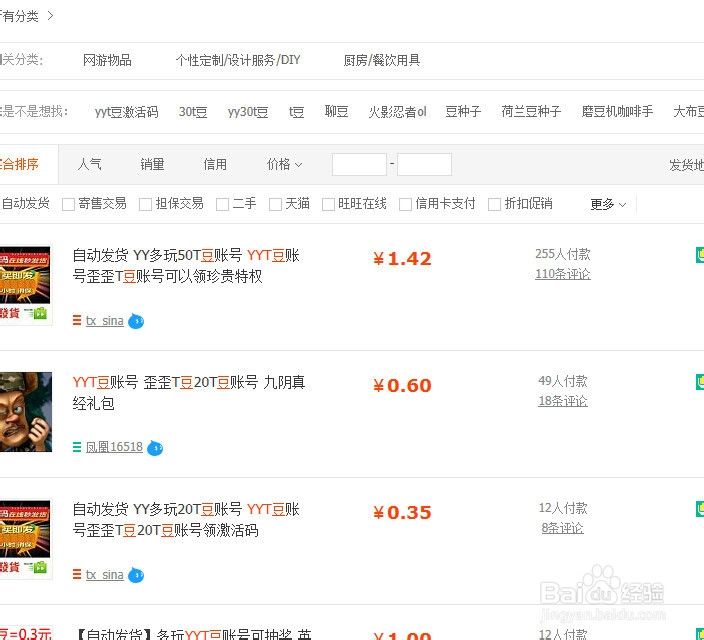View the 110条评论 reviews link
The image size is (704, 640).
(563, 274)
